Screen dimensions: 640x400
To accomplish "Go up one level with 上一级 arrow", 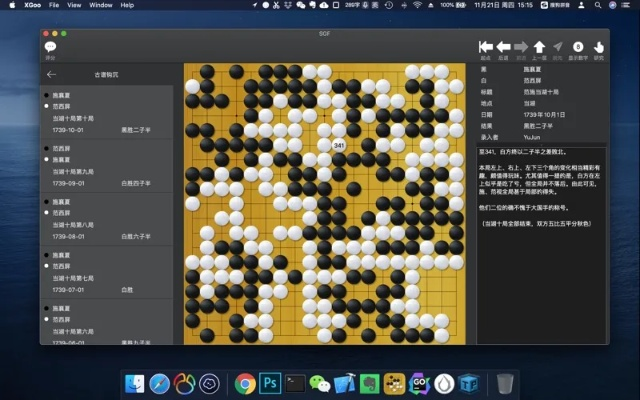I will coord(539,47).
